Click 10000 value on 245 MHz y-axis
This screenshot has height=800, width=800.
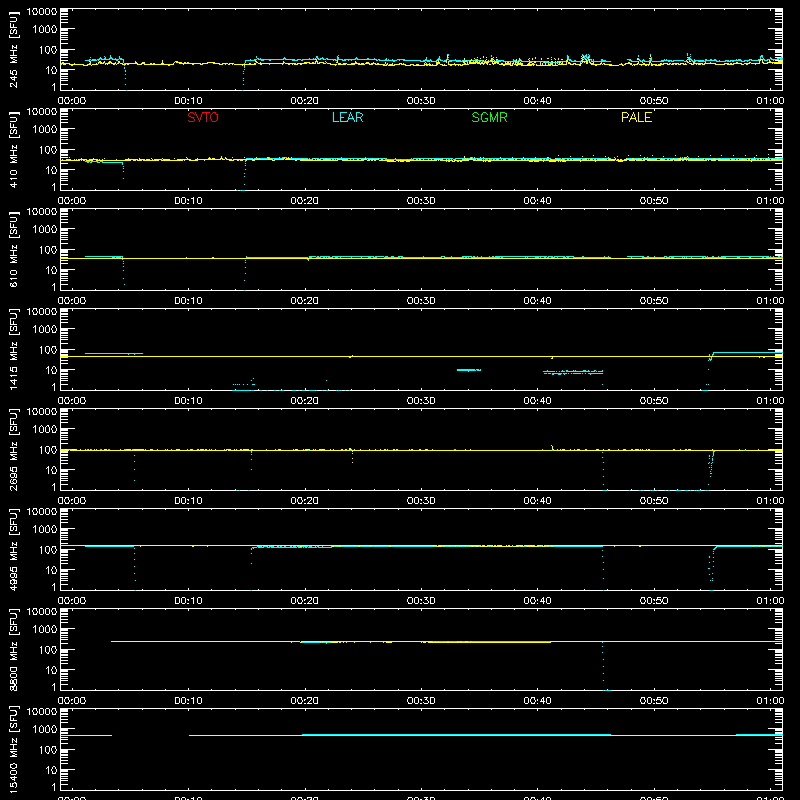click(42, 12)
